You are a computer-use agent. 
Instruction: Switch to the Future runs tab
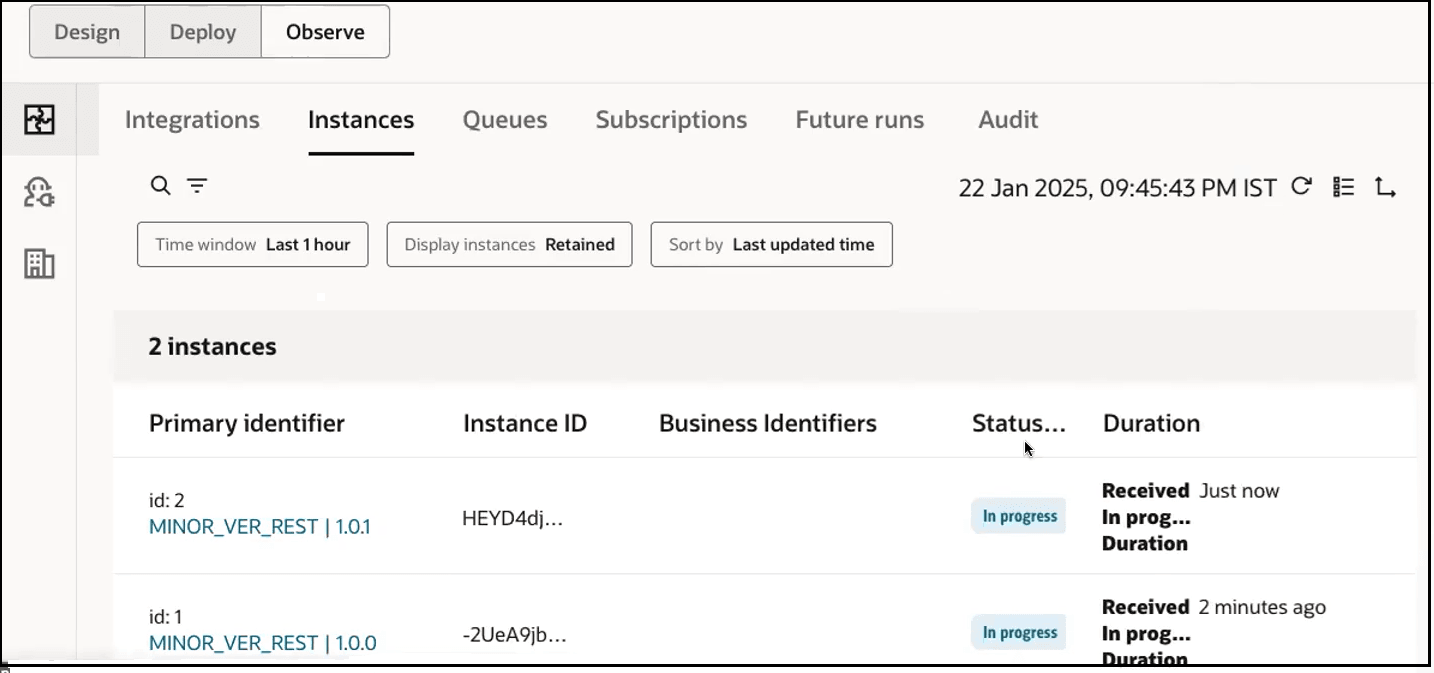click(858, 119)
